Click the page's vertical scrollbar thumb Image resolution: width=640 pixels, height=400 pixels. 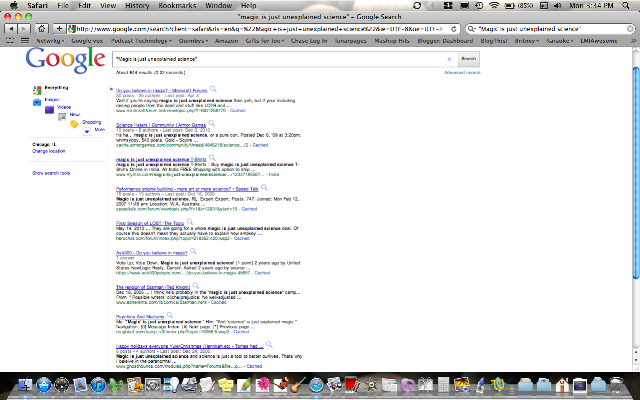point(635,173)
